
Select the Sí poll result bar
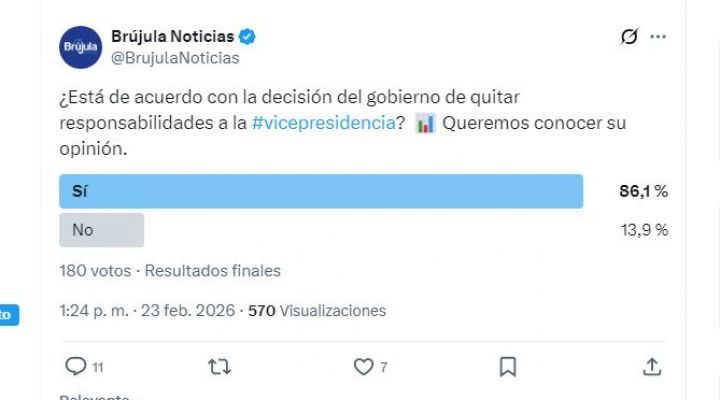point(321,191)
